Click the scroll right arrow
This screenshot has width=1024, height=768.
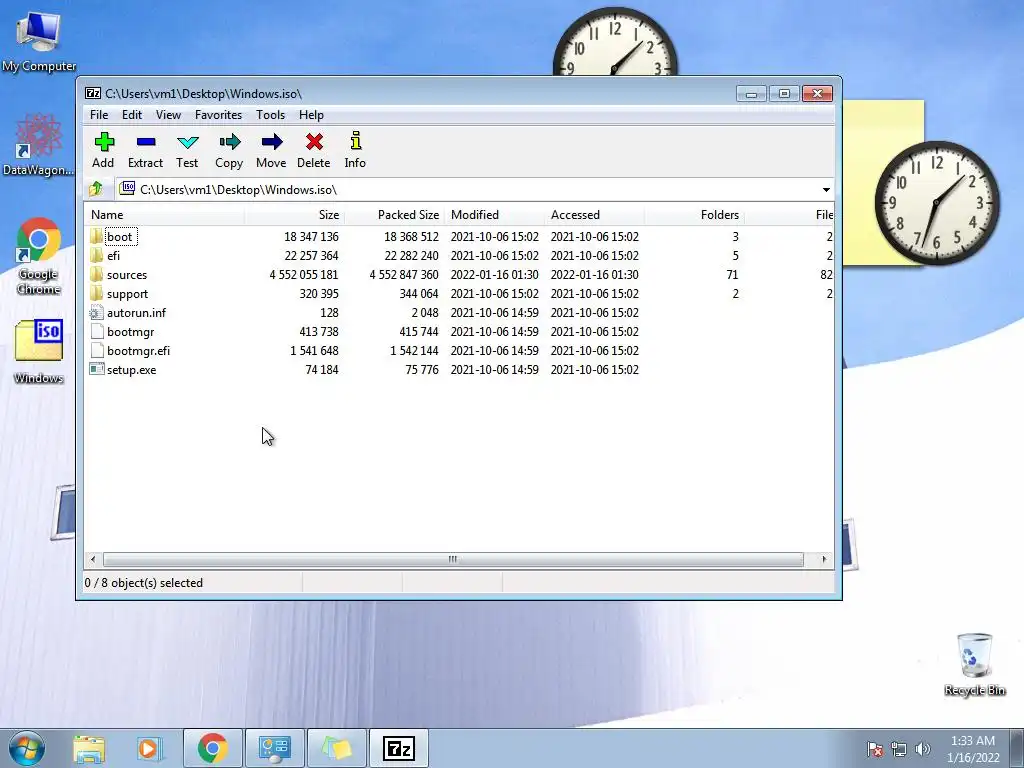(x=824, y=559)
